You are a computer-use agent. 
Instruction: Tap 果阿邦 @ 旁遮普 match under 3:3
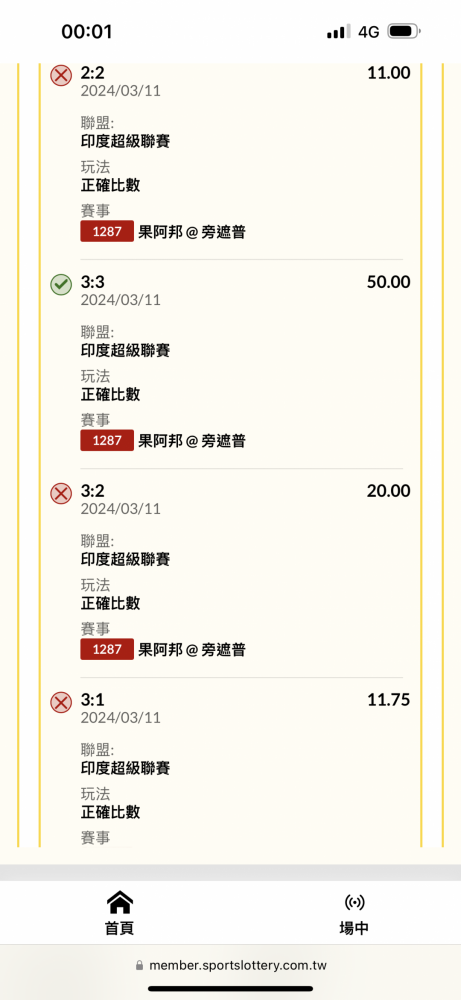(x=192, y=441)
